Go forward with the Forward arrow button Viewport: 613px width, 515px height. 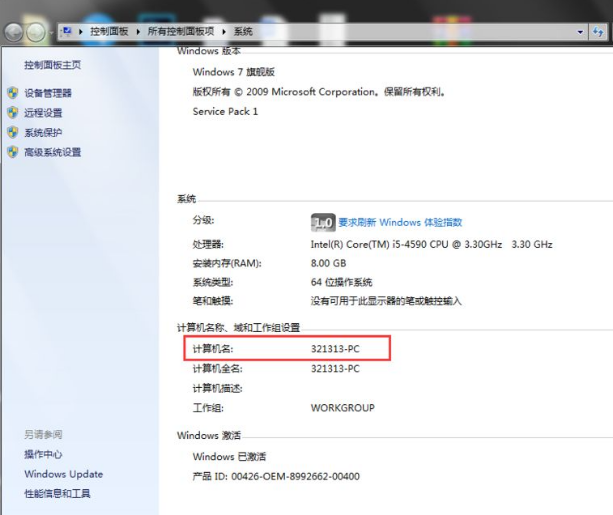[36, 32]
